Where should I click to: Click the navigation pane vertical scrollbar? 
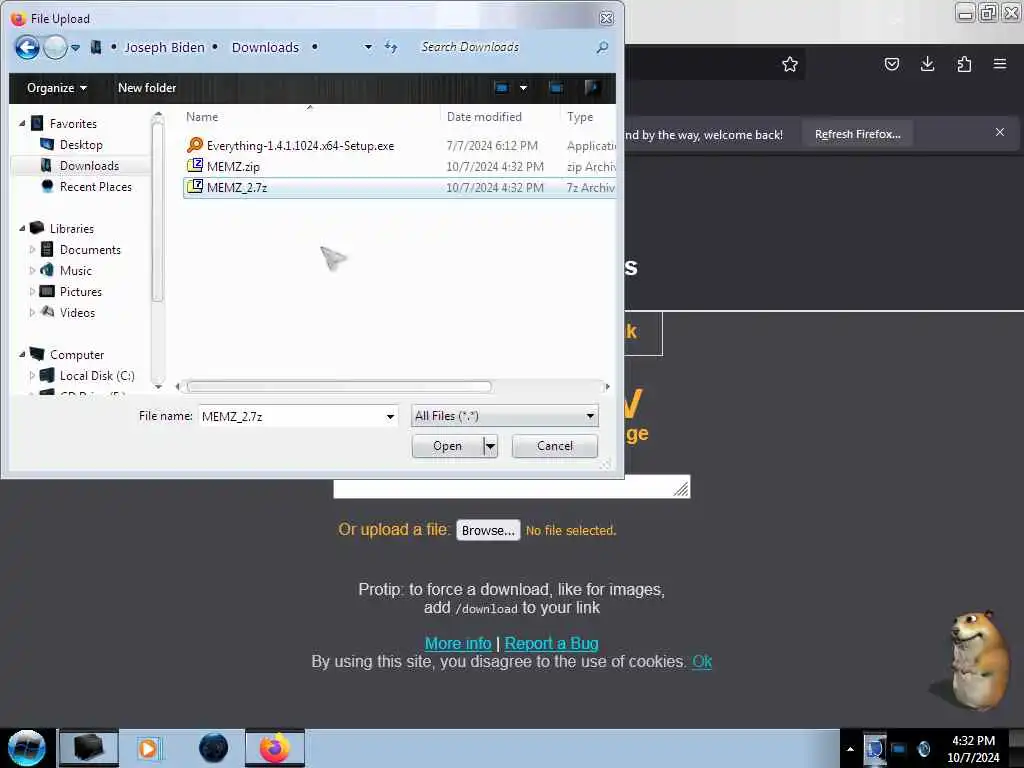pyautogui.click(x=157, y=212)
